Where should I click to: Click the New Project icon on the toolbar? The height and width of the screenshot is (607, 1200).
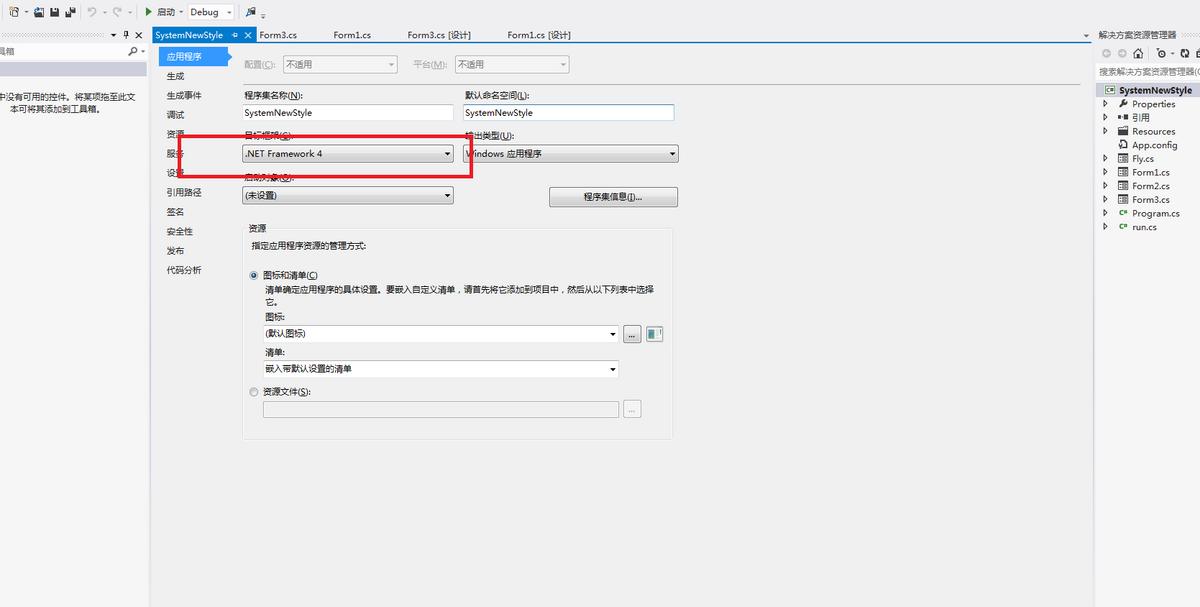coord(14,12)
